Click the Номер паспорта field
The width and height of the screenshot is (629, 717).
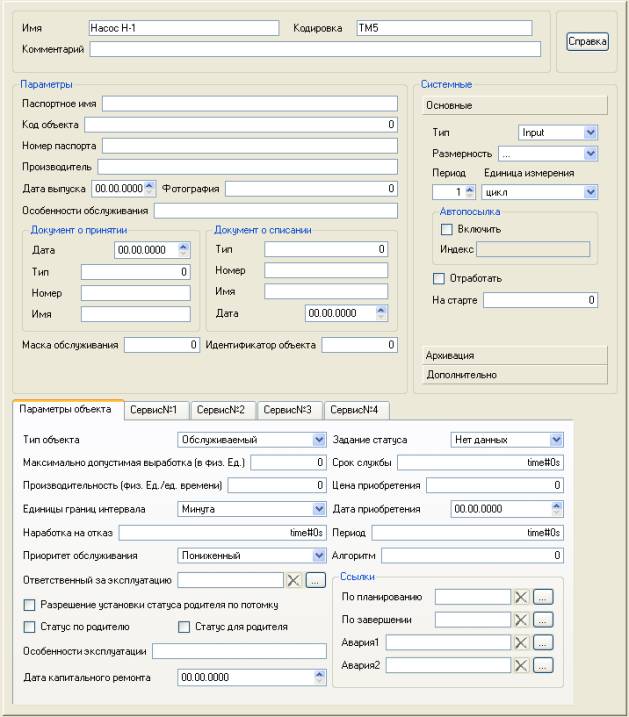tap(250, 146)
